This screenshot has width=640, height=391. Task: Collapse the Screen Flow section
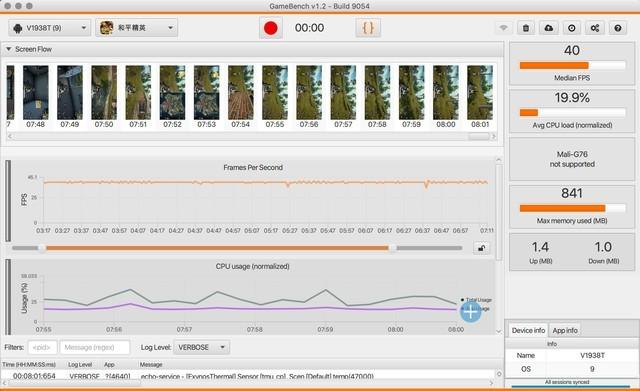[9, 49]
